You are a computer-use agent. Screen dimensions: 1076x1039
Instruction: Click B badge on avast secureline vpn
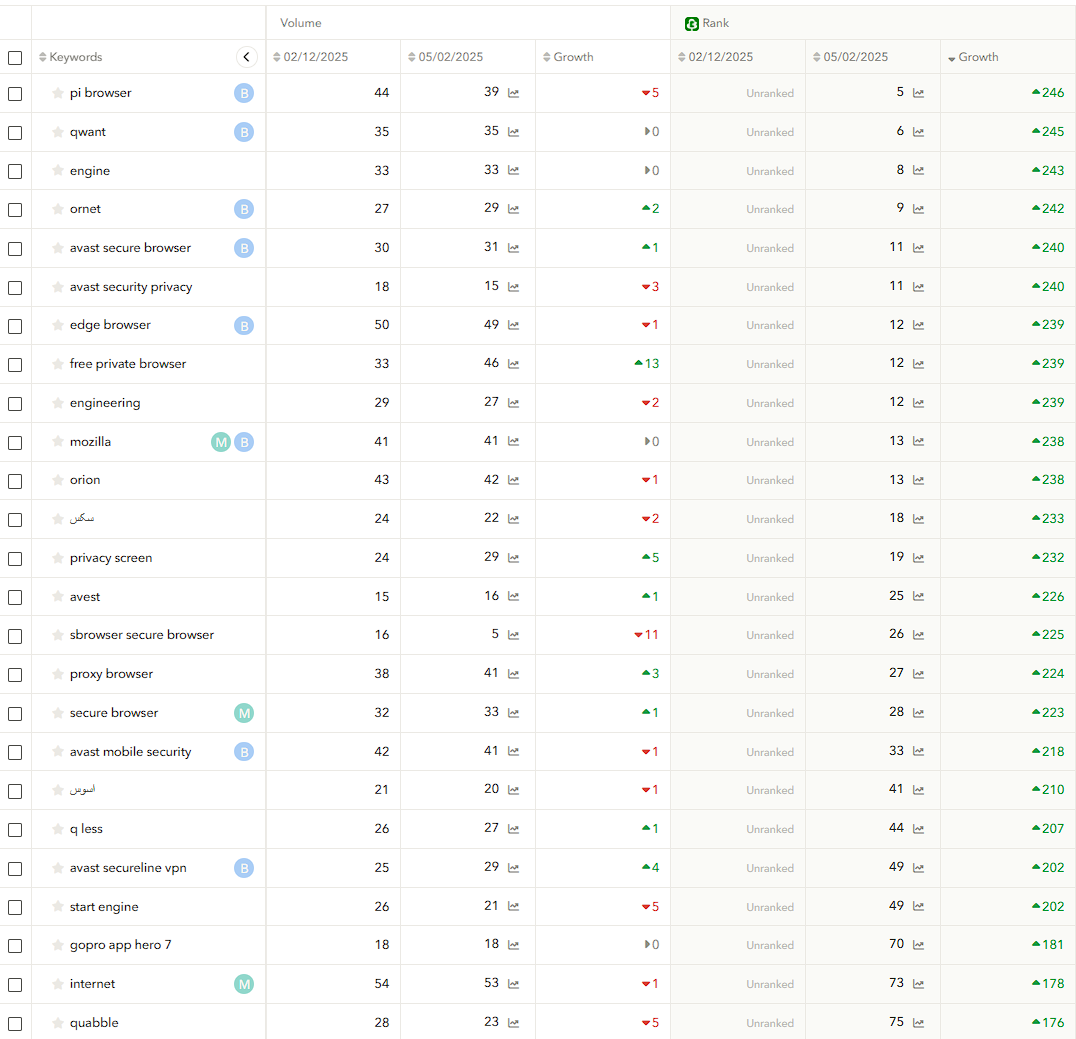pyautogui.click(x=244, y=868)
